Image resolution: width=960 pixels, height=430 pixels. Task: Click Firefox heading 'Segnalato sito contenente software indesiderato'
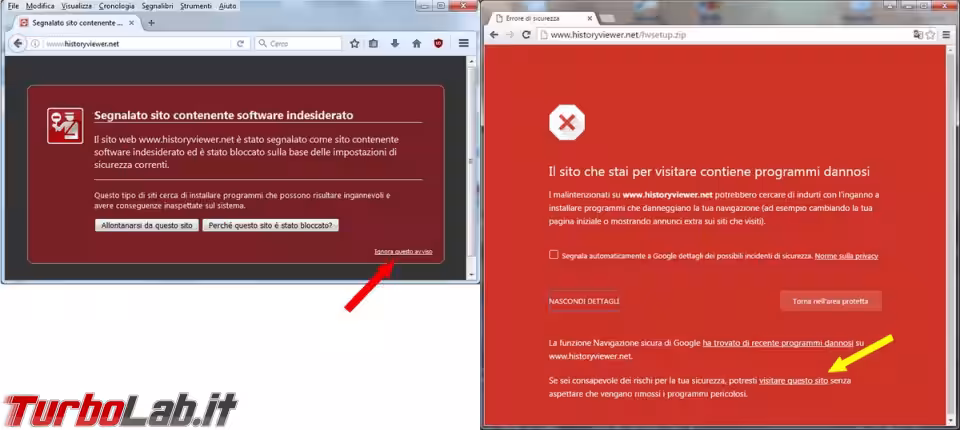pyautogui.click(x=223, y=115)
